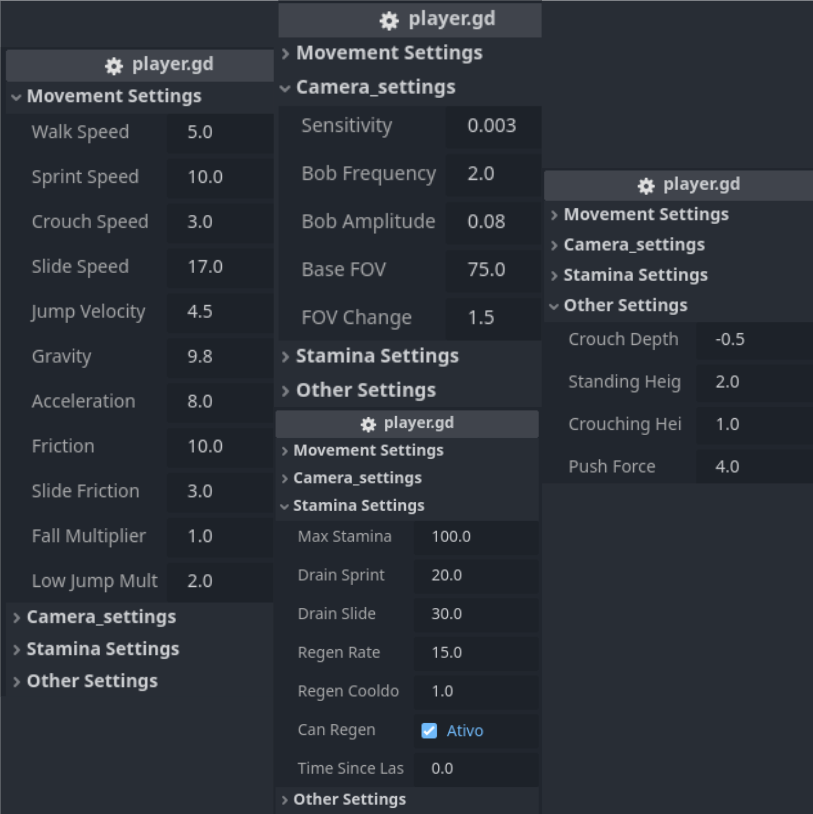Screen dimensions: 813x814
Task: Select the Crouch Depth -0.5 field
Action: coord(753,340)
